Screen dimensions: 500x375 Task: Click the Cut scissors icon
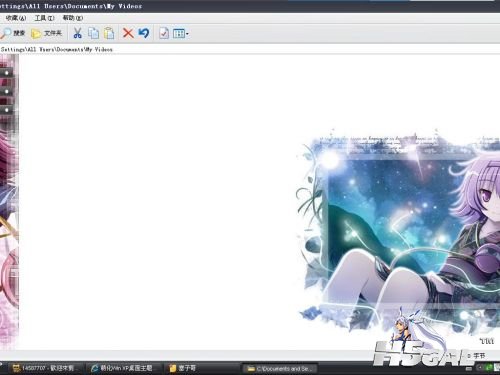[x=77, y=33]
